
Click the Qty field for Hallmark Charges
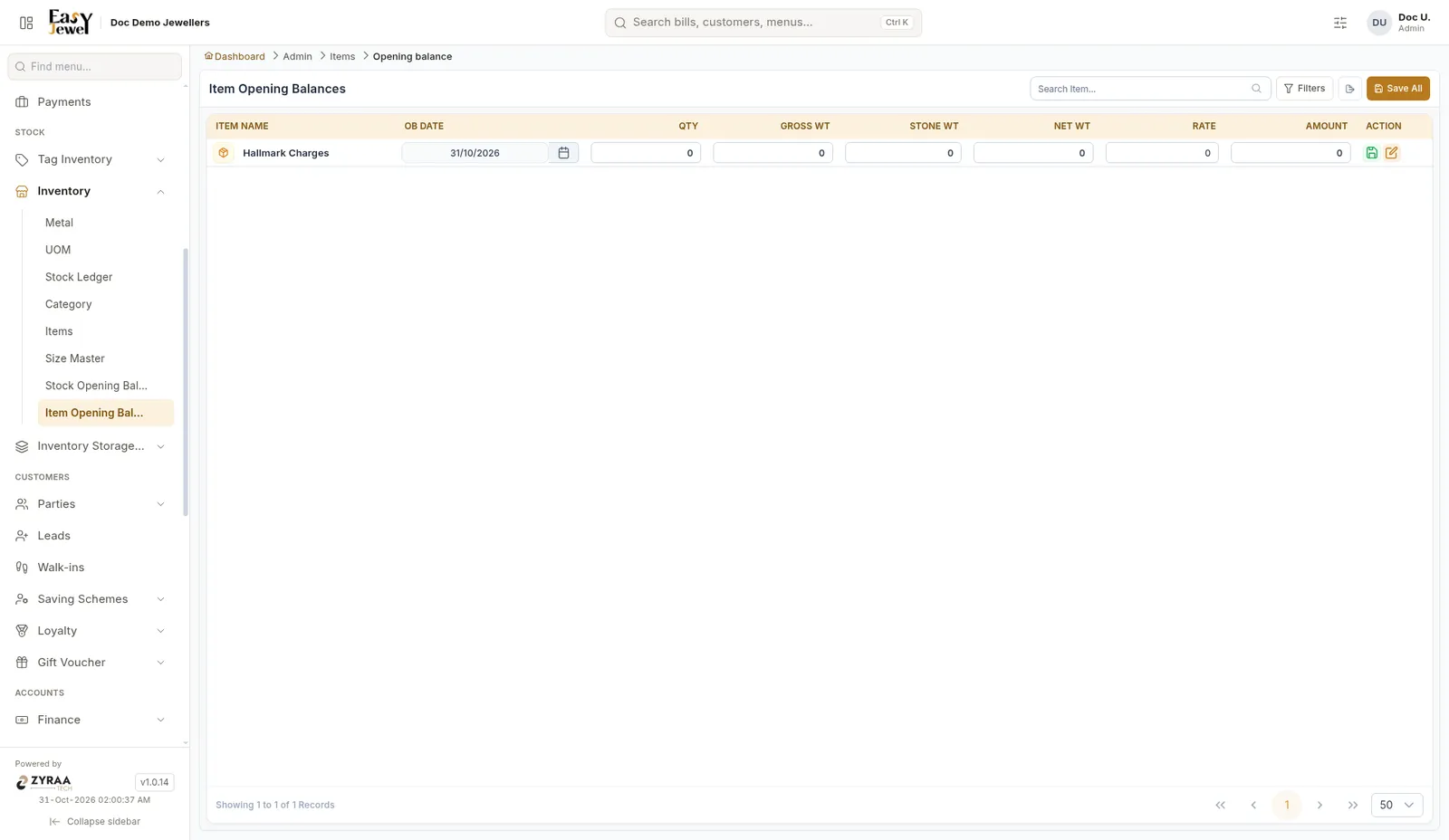pyautogui.click(x=646, y=153)
